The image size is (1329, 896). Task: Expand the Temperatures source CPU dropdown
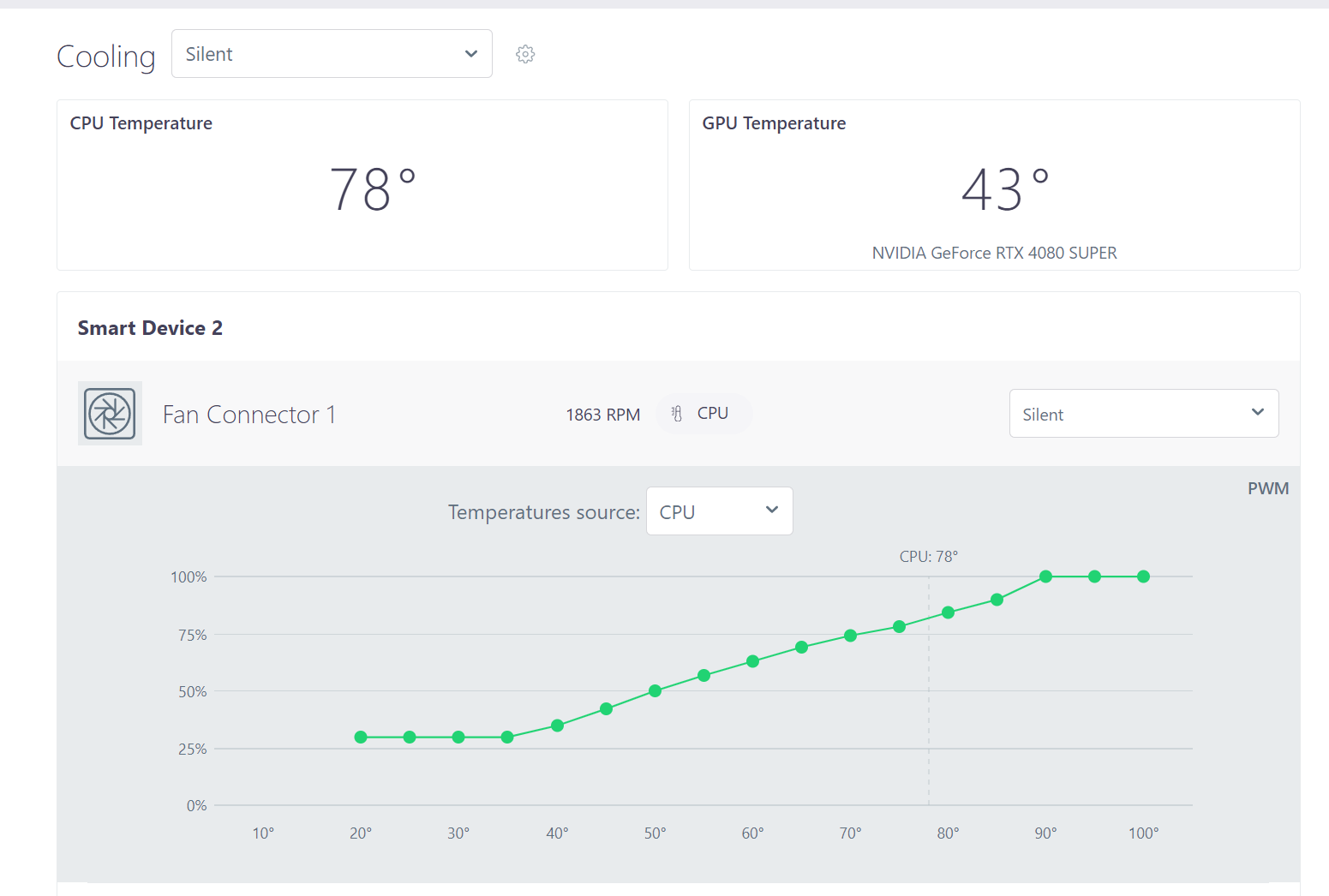tap(720, 511)
